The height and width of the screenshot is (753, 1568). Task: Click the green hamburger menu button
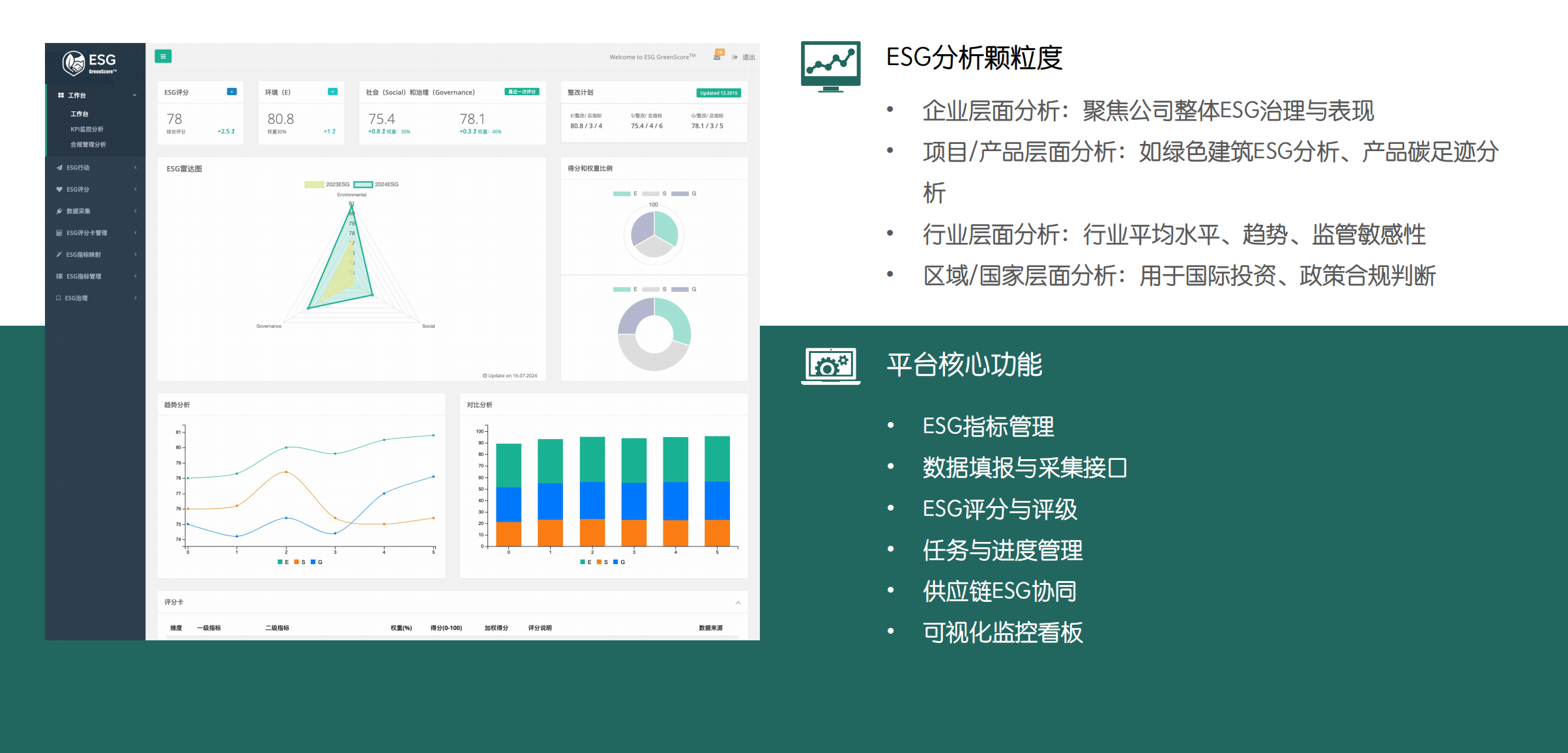163,57
